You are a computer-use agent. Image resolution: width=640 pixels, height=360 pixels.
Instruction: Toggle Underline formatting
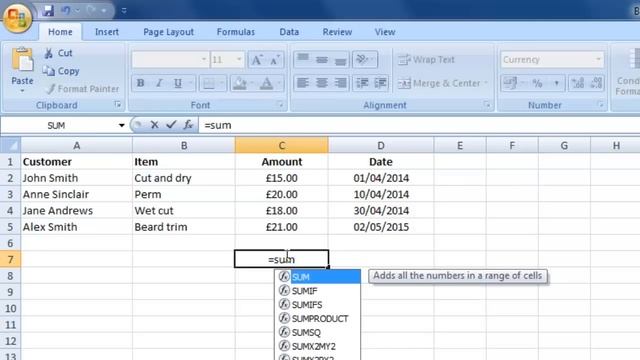[x=178, y=83]
